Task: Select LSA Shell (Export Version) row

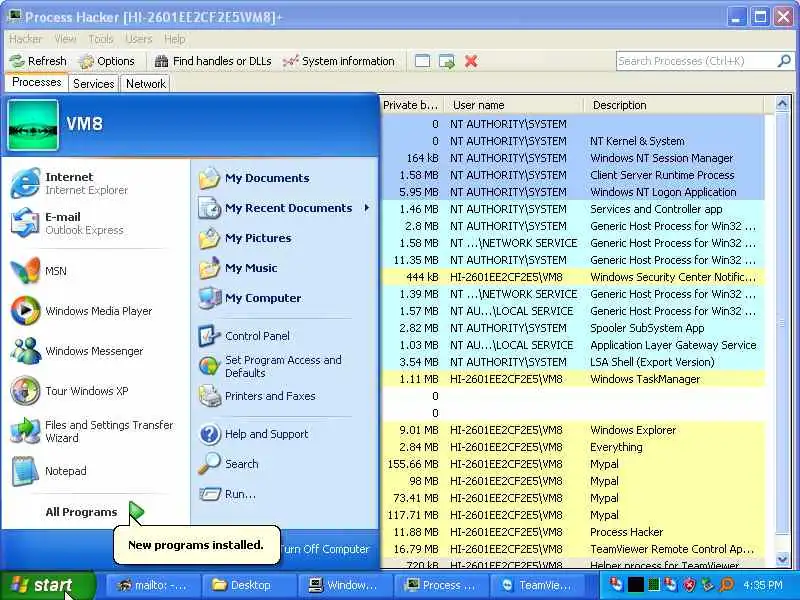Action: 572,362
